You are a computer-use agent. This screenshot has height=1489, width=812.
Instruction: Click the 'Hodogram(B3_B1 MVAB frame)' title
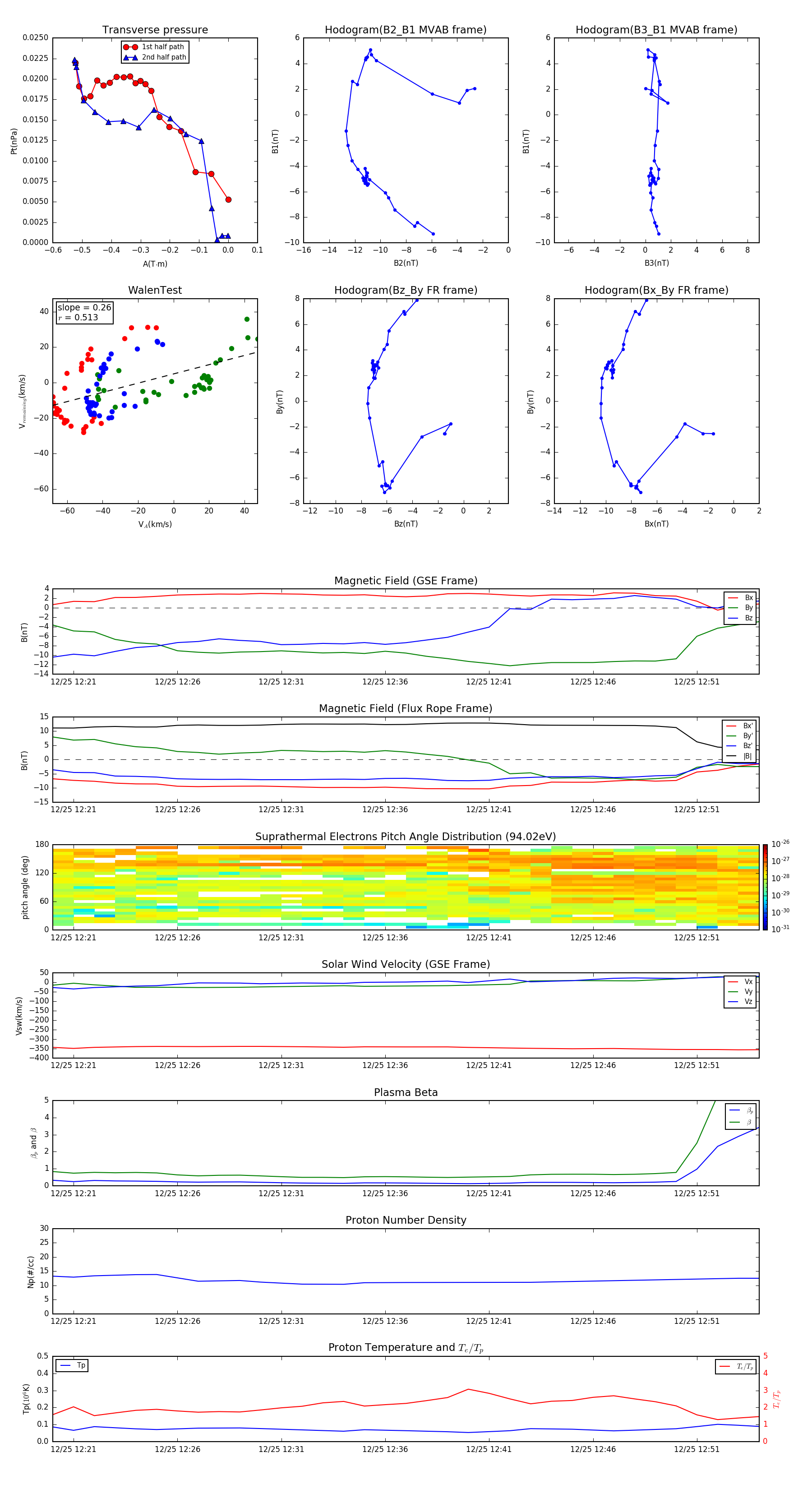click(x=656, y=29)
